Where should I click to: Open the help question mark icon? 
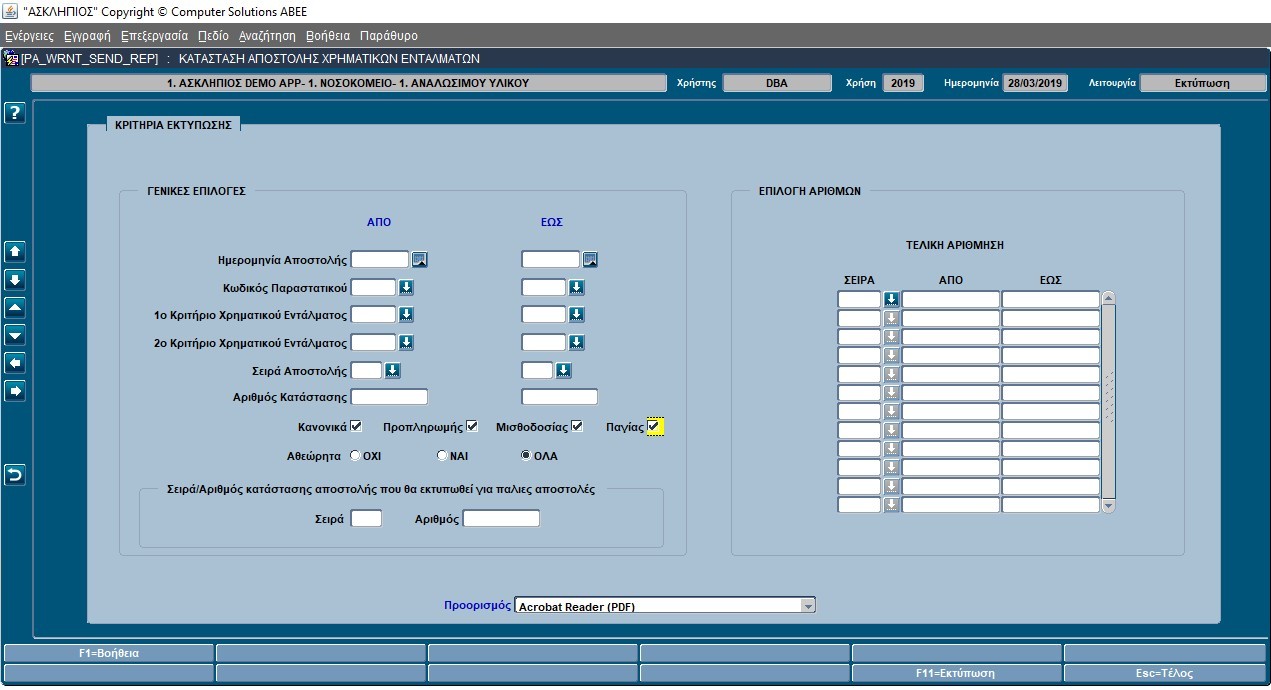(15, 113)
